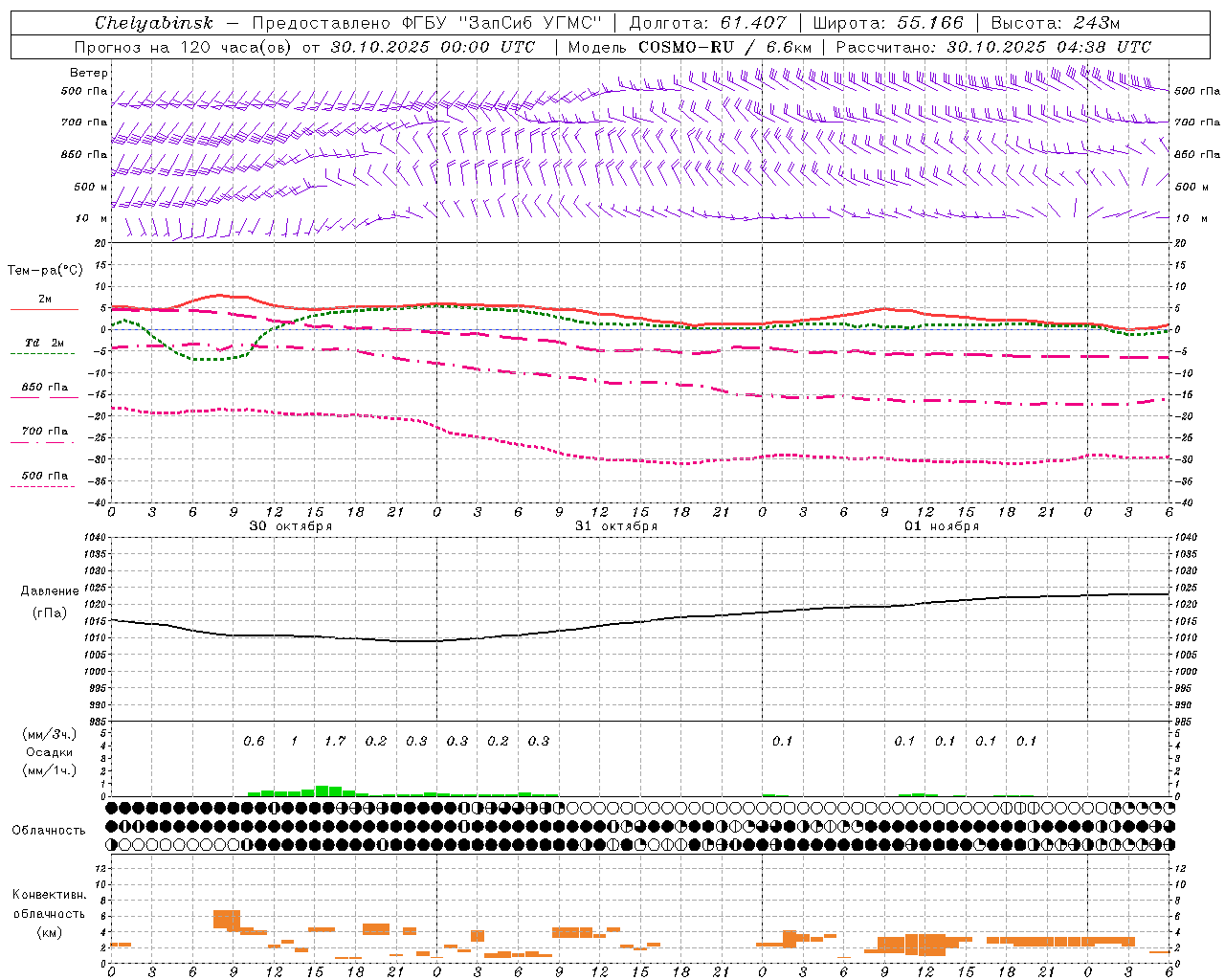Click the '(км)' convective height unit label

(49, 932)
